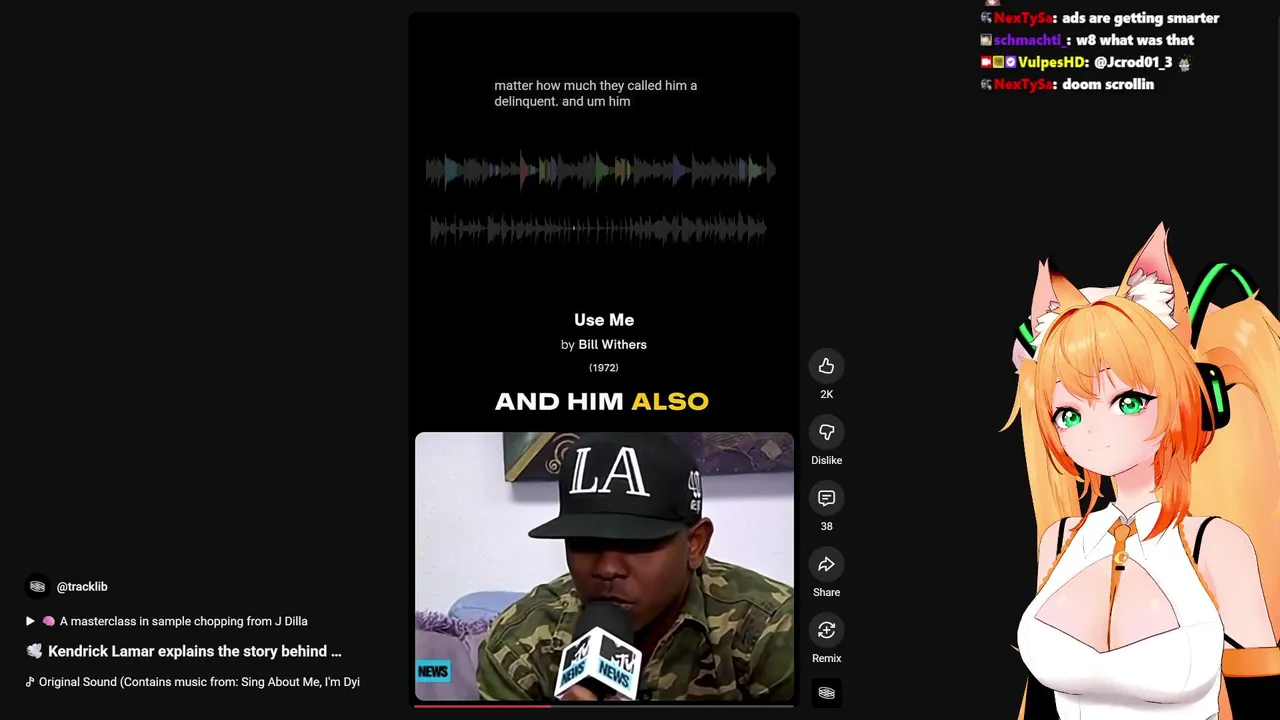Click the fox-girl VTuber avatar overlay
This screenshot has width=1280, height=720.
[1140, 470]
